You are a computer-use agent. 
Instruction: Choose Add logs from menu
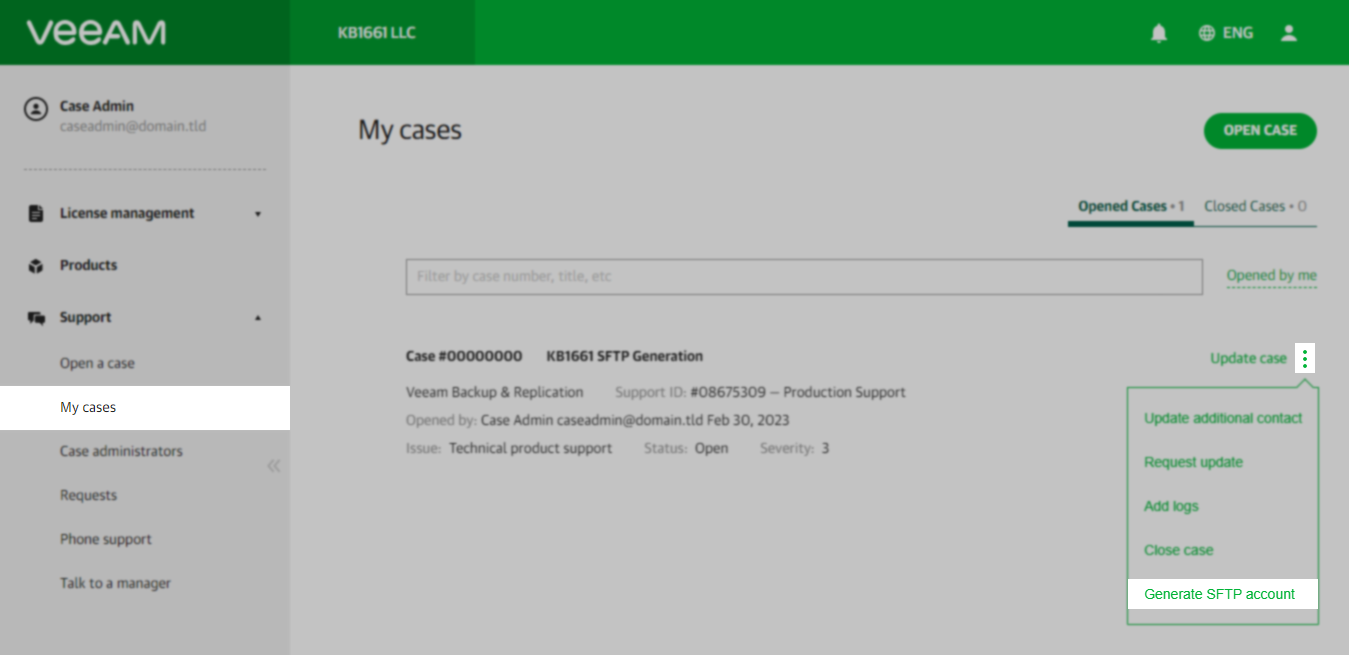pyautogui.click(x=1171, y=506)
